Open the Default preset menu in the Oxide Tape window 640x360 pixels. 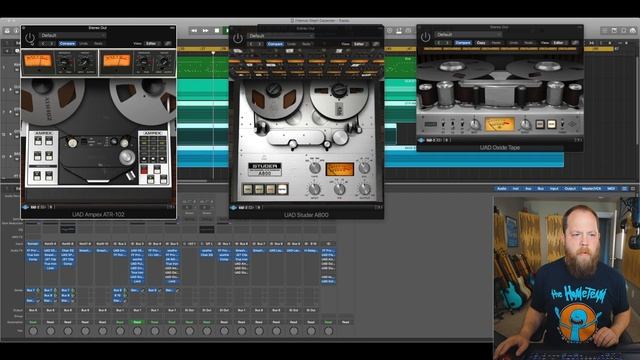(467, 35)
